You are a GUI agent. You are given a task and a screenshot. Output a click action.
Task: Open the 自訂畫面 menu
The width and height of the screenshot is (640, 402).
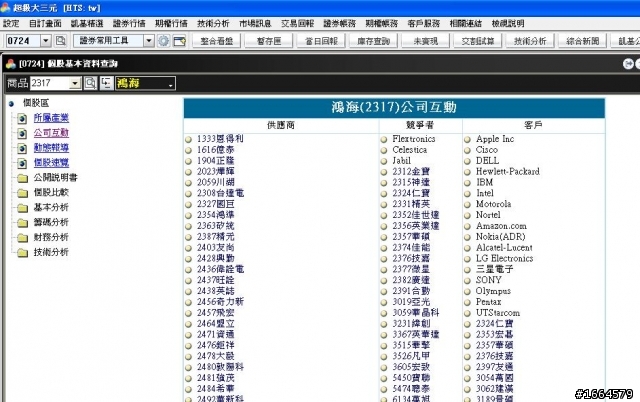click(45, 23)
